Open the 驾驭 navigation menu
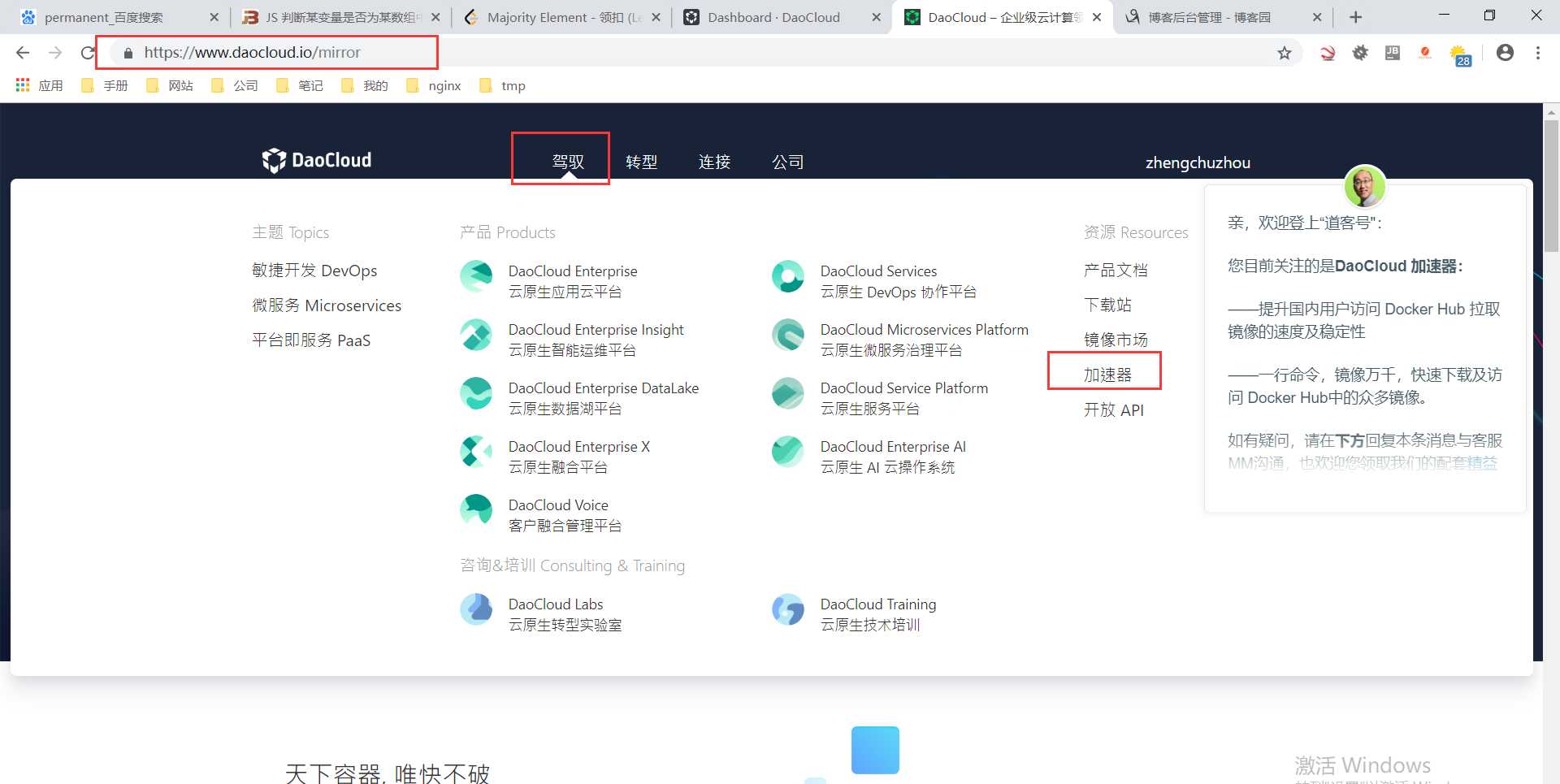Image resolution: width=1560 pixels, height=784 pixels. tap(568, 162)
